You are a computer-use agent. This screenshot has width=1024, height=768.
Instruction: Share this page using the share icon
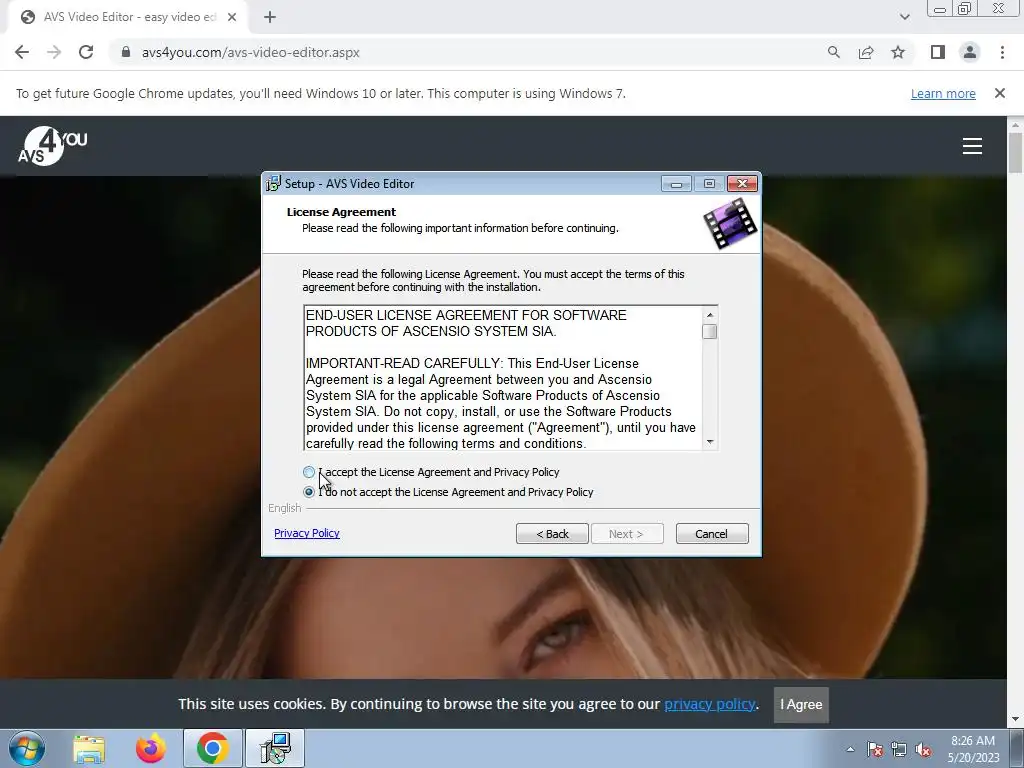pyautogui.click(x=866, y=52)
